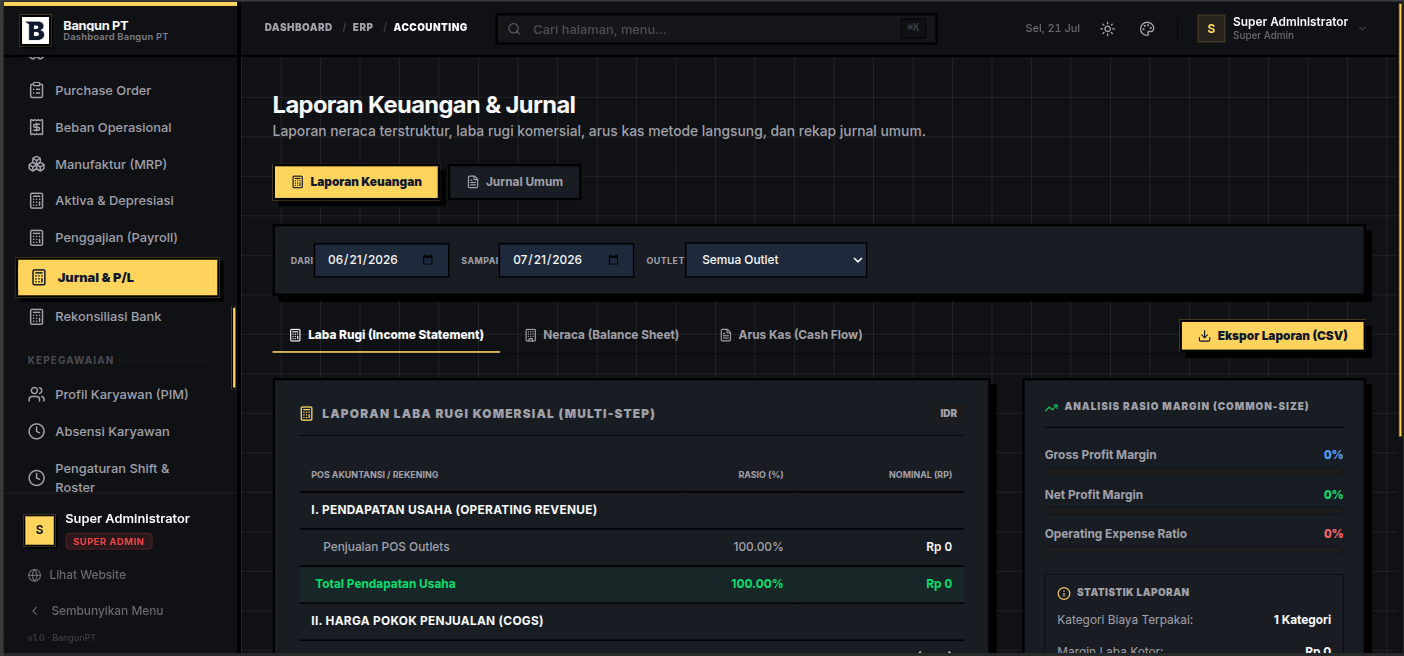This screenshot has height=656, width=1404.
Task: Click the Bangun PT logo icon
Action: pos(35,30)
